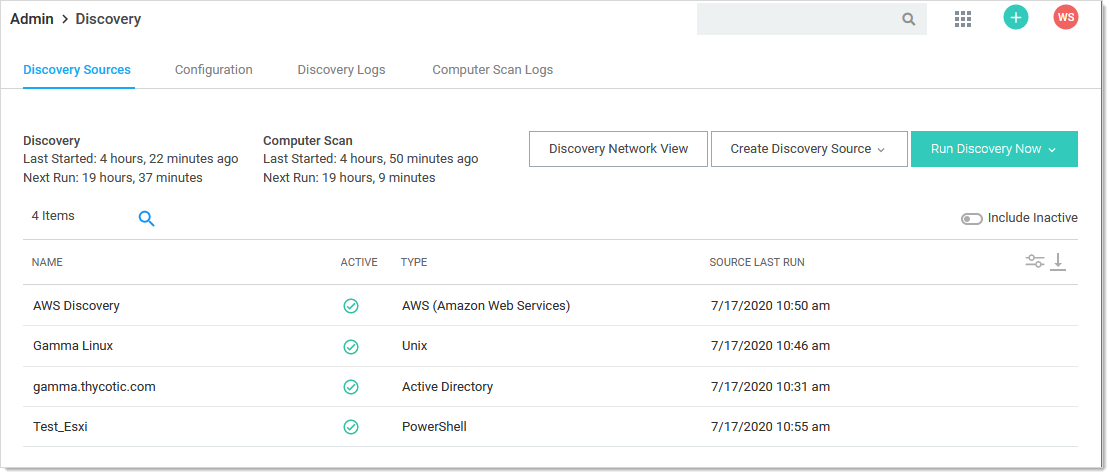Switch to the Configuration tab
Viewport: 1111px width, 476px height.
pyautogui.click(x=213, y=70)
